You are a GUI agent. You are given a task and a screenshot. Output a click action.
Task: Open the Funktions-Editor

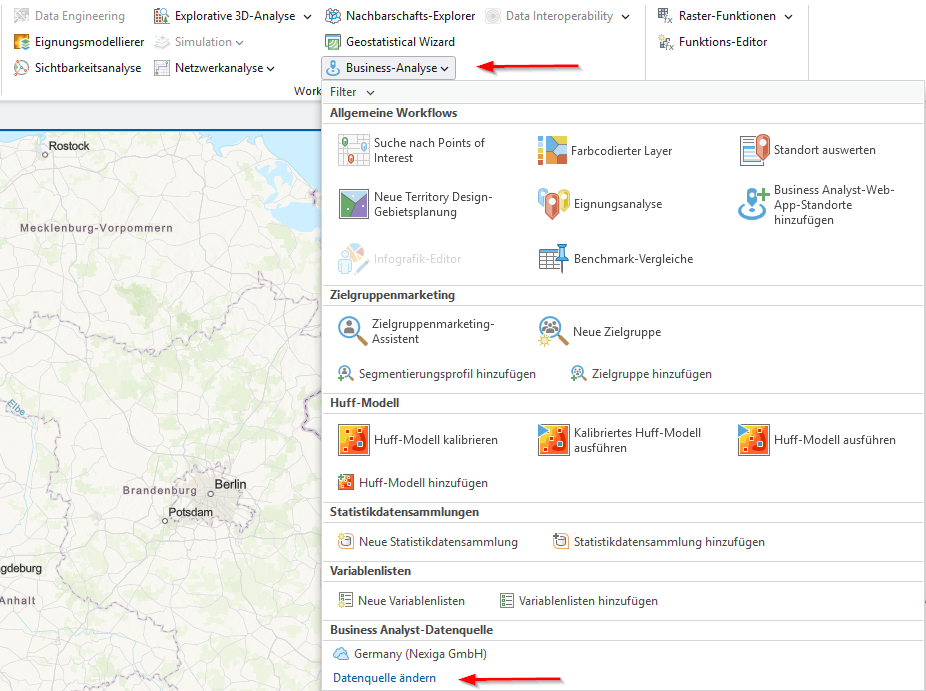712,42
